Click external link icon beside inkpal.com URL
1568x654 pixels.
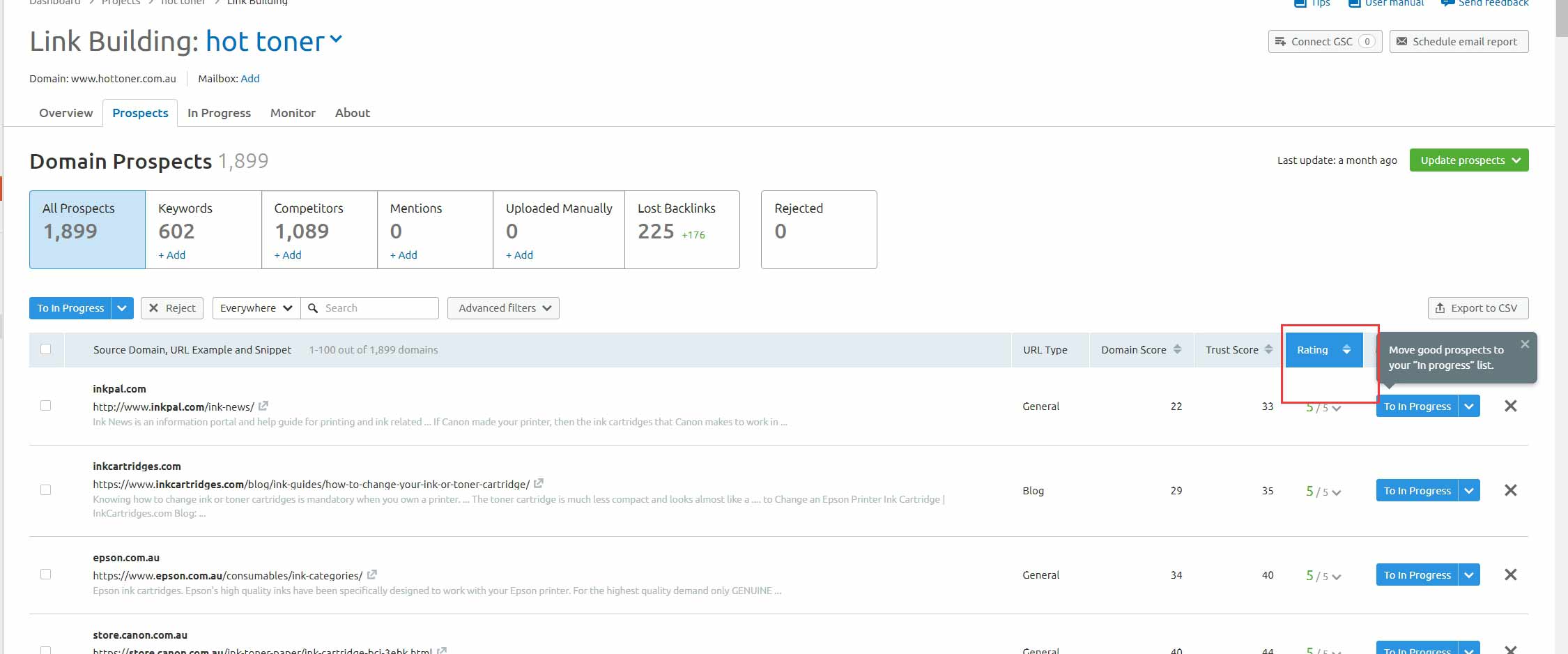click(263, 406)
